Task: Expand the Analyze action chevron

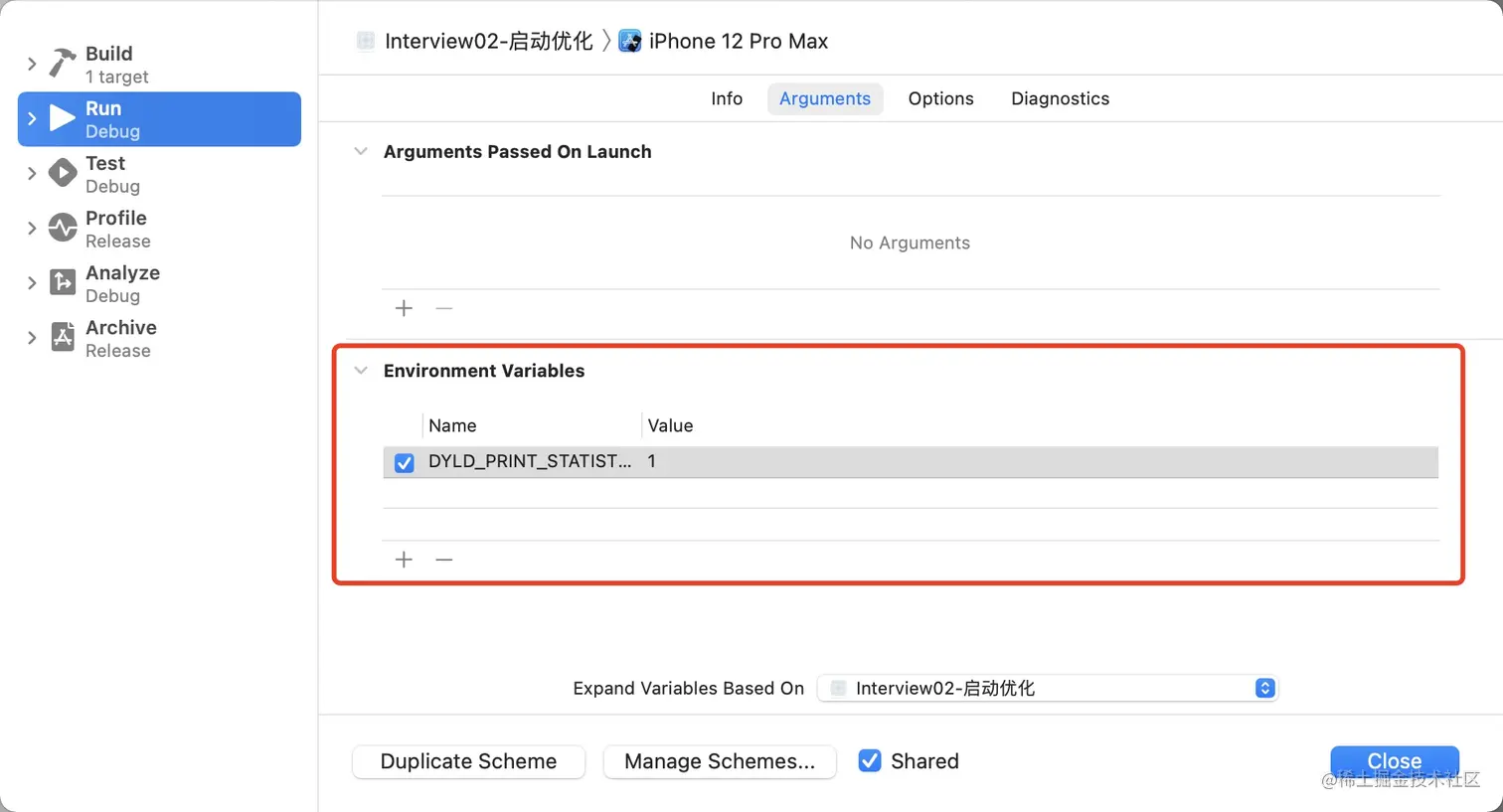Action: (x=32, y=282)
